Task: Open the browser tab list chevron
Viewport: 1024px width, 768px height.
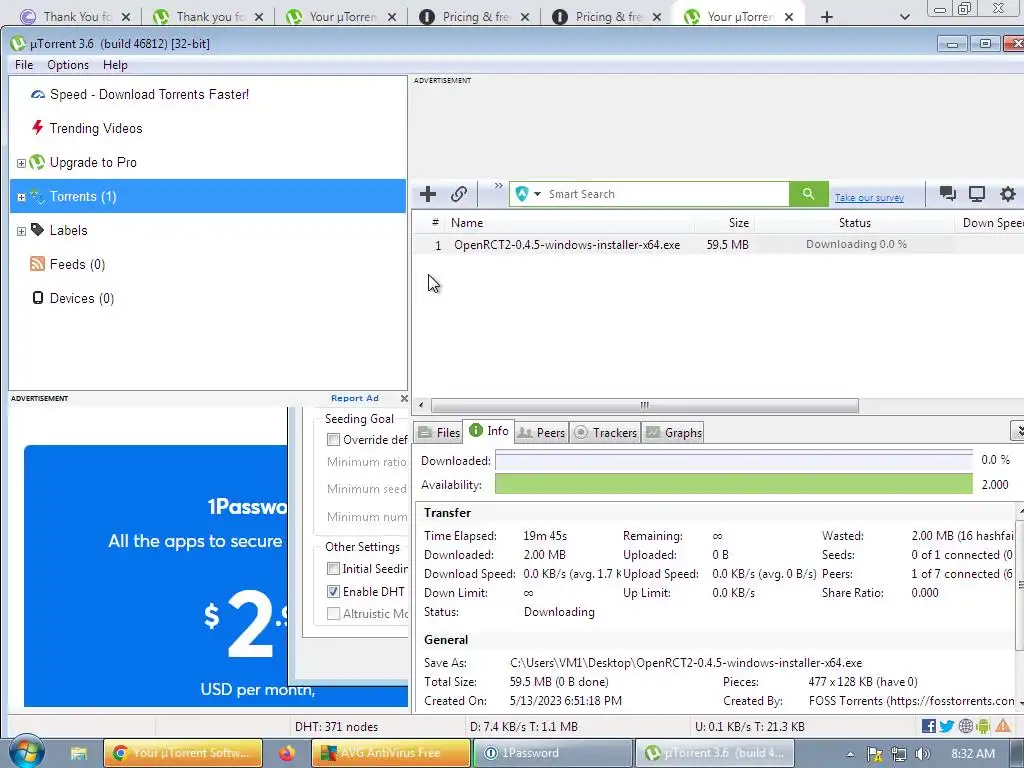Action: point(904,17)
